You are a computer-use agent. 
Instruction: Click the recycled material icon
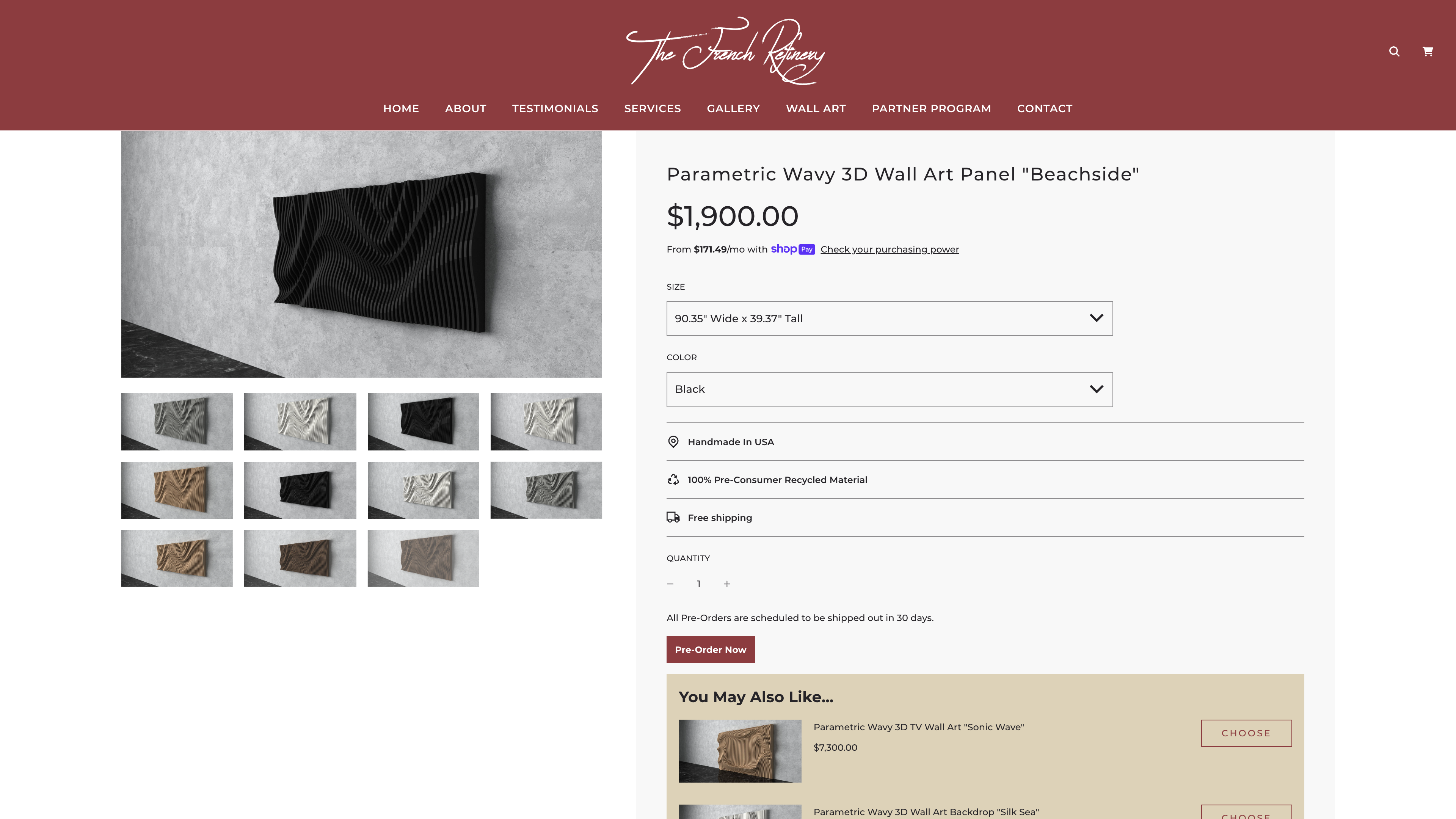coord(673,480)
